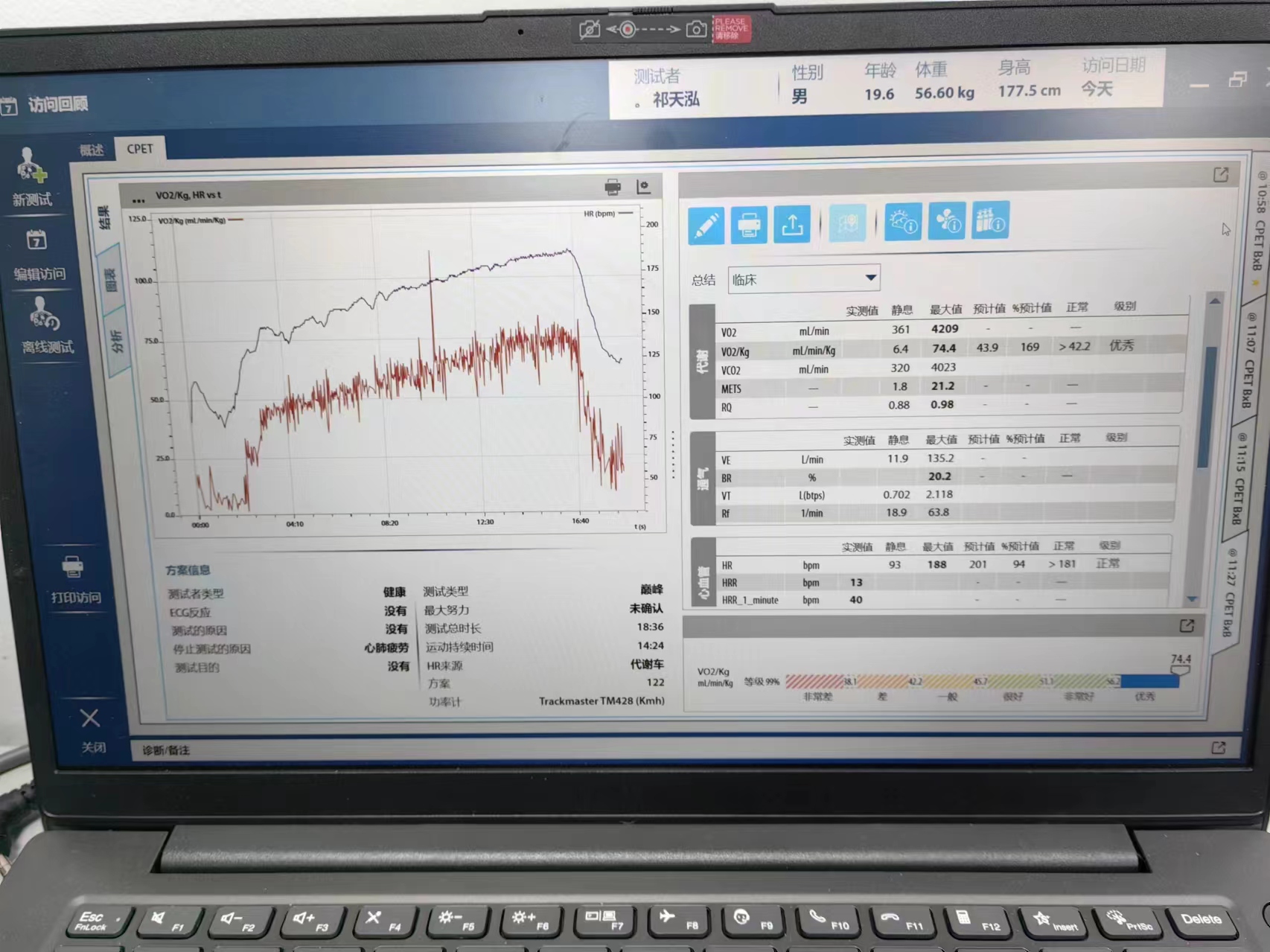Viewport: 1270px width, 952px height.
Task: Click the RQ max value 0.98
Action: point(942,404)
